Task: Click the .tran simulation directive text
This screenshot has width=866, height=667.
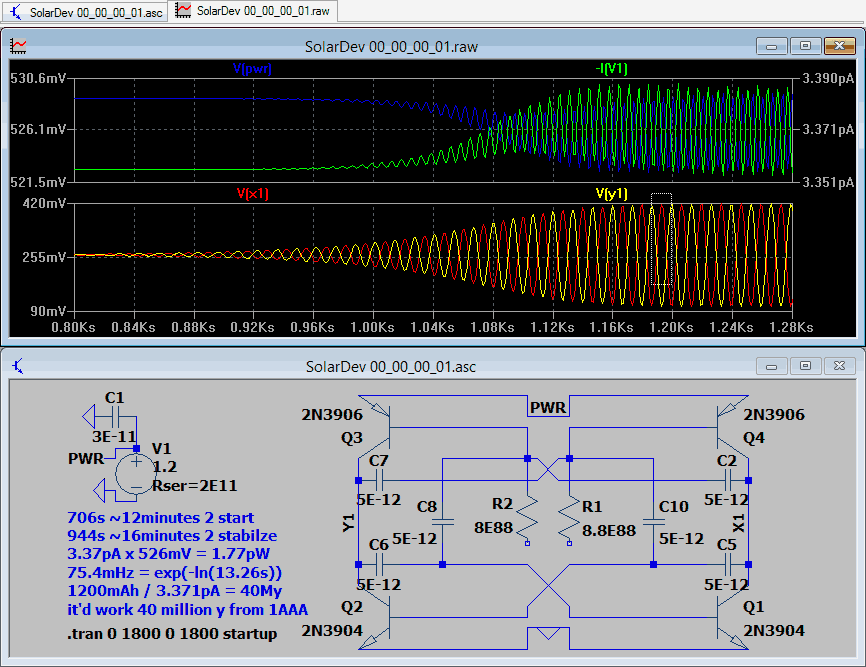Action: click(x=172, y=634)
